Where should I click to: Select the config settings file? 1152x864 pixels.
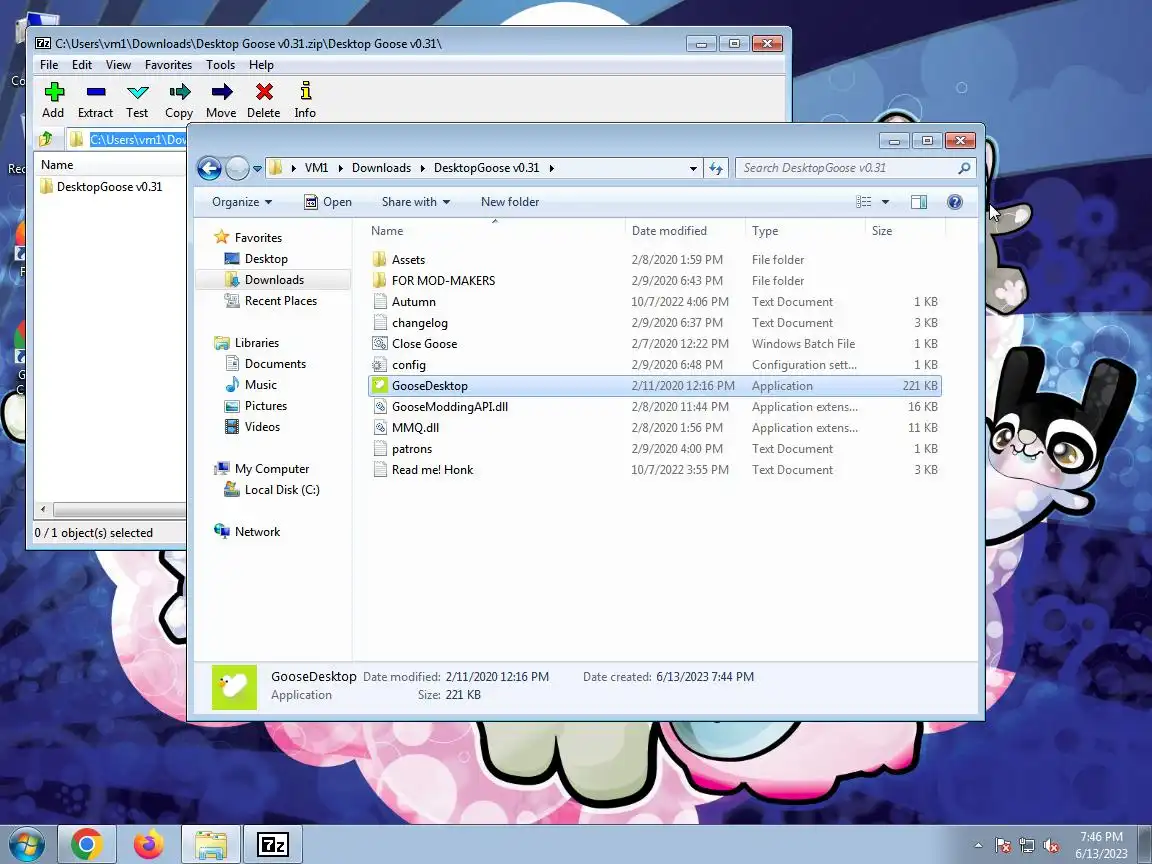click(x=654, y=364)
